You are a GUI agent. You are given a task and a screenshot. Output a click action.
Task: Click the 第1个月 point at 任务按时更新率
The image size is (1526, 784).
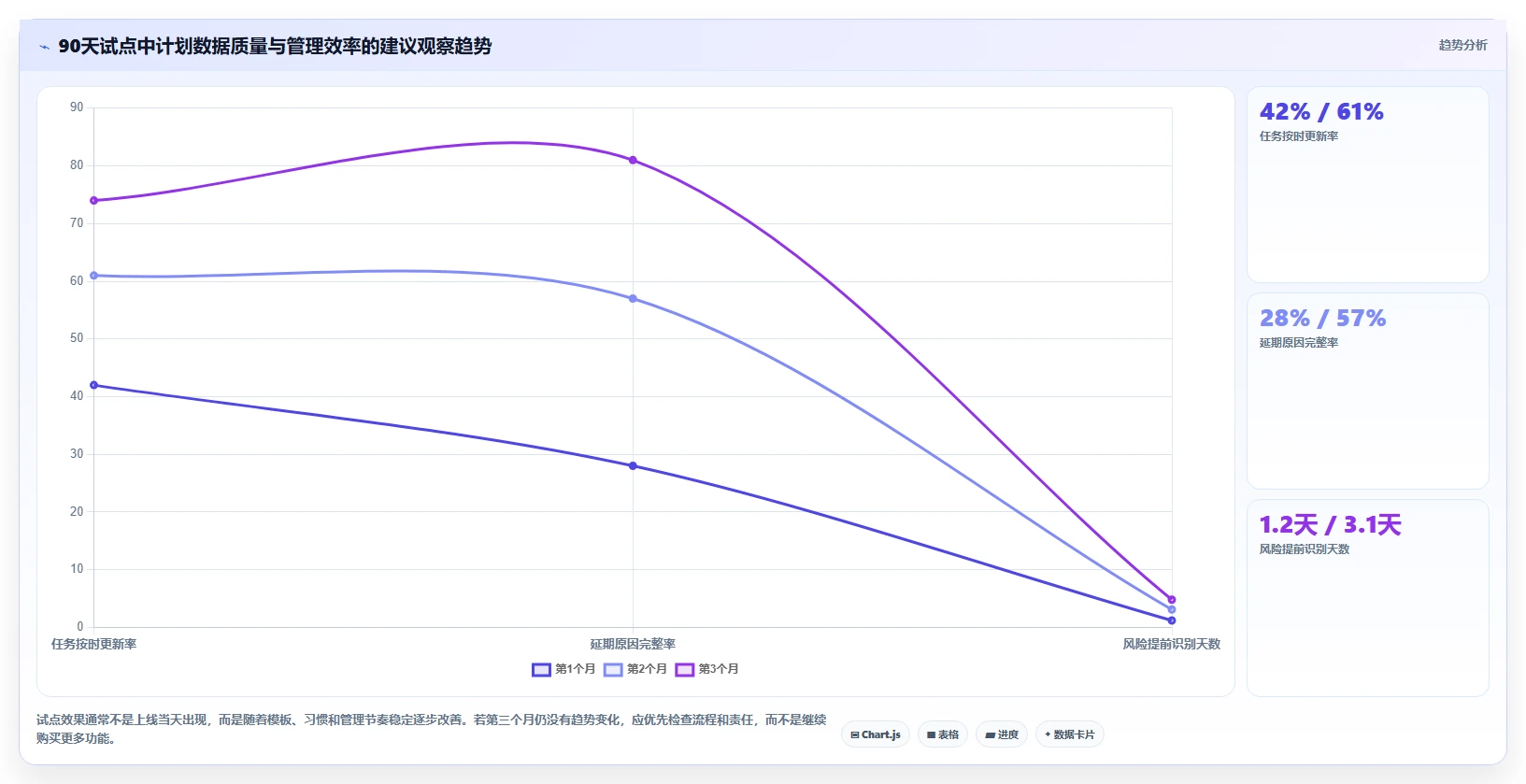click(x=93, y=385)
